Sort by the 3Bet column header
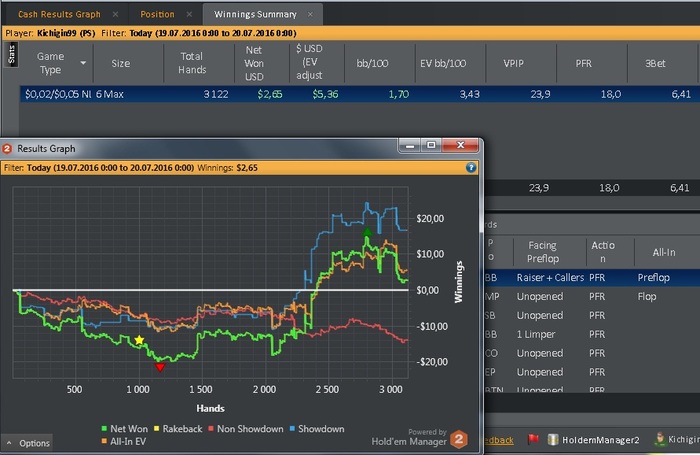 655,63
